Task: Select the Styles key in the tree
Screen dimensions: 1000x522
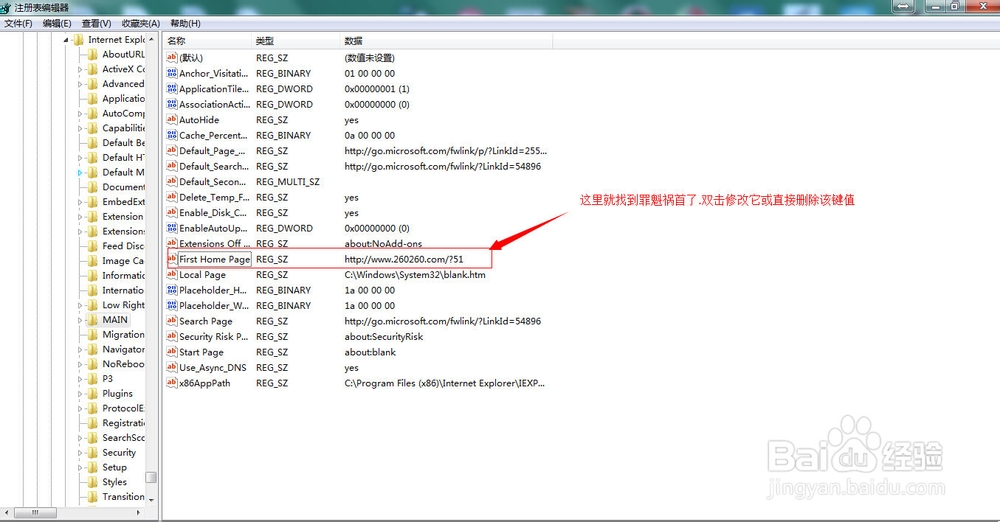Action: (115, 482)
